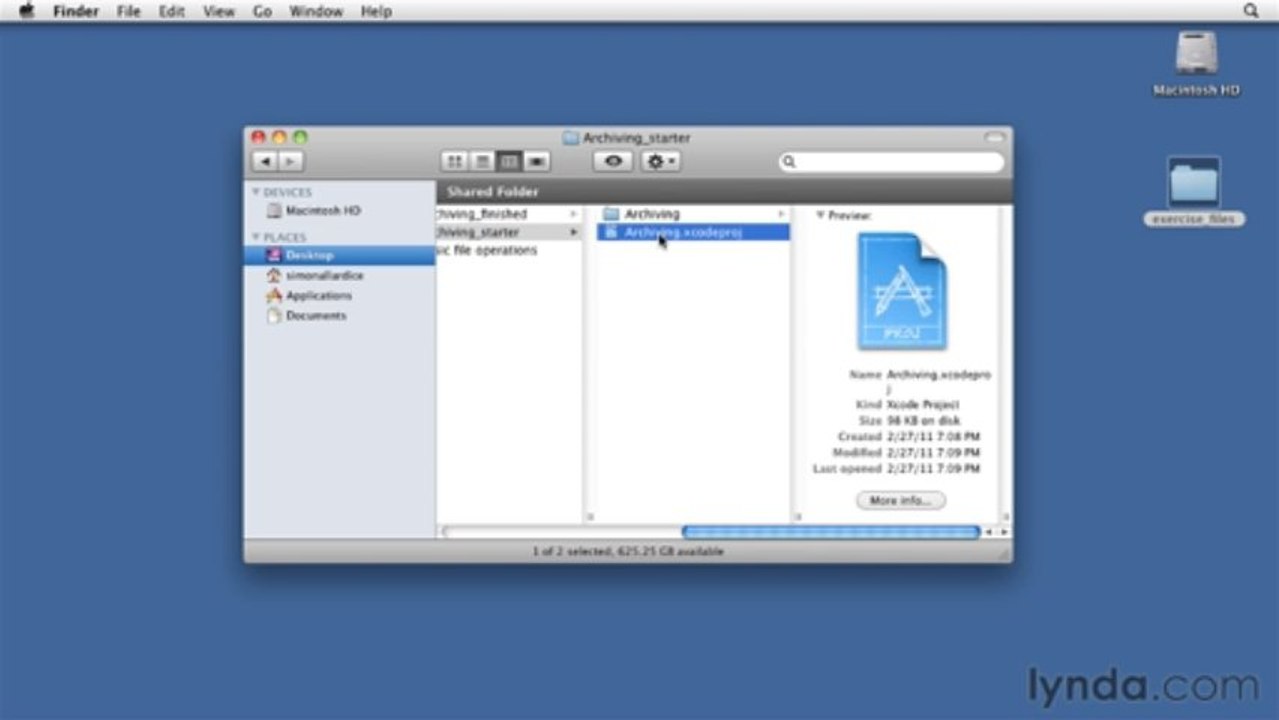Open the Window menu
Viewport: 1279px width, 720px height.
click(315, 11)
